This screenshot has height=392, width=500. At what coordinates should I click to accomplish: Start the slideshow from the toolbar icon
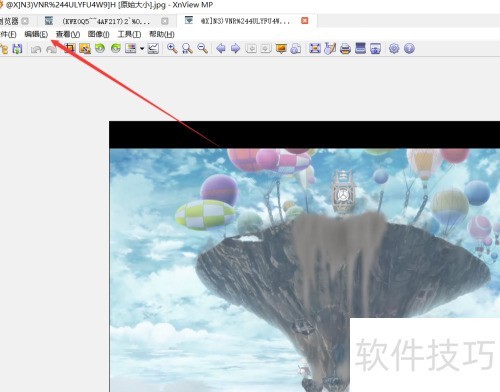(281, 49)
